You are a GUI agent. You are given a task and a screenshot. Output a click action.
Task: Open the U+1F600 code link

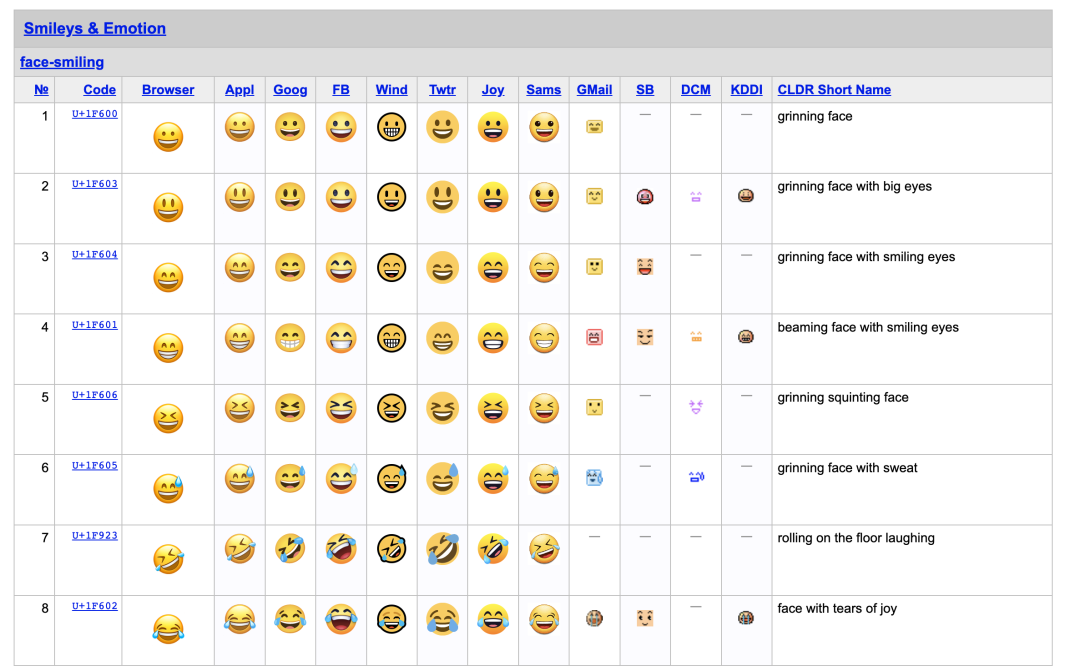point(94,114)
